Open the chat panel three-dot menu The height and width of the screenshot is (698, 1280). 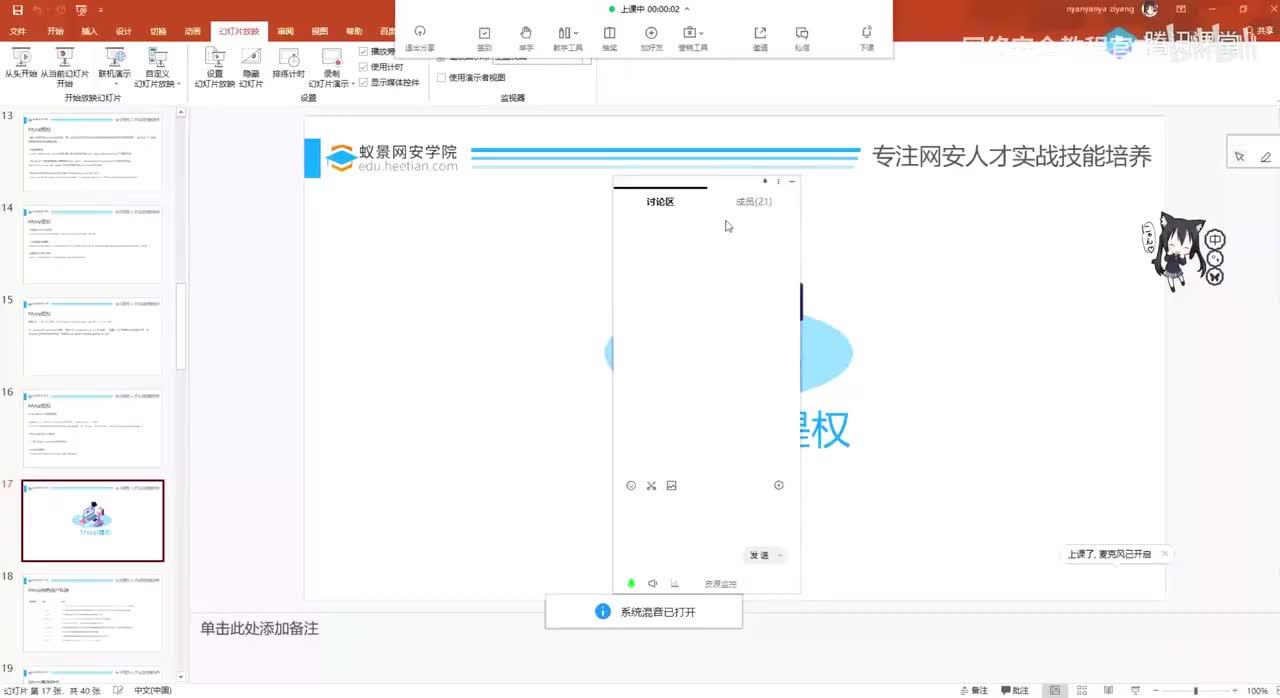coord(779,181)
